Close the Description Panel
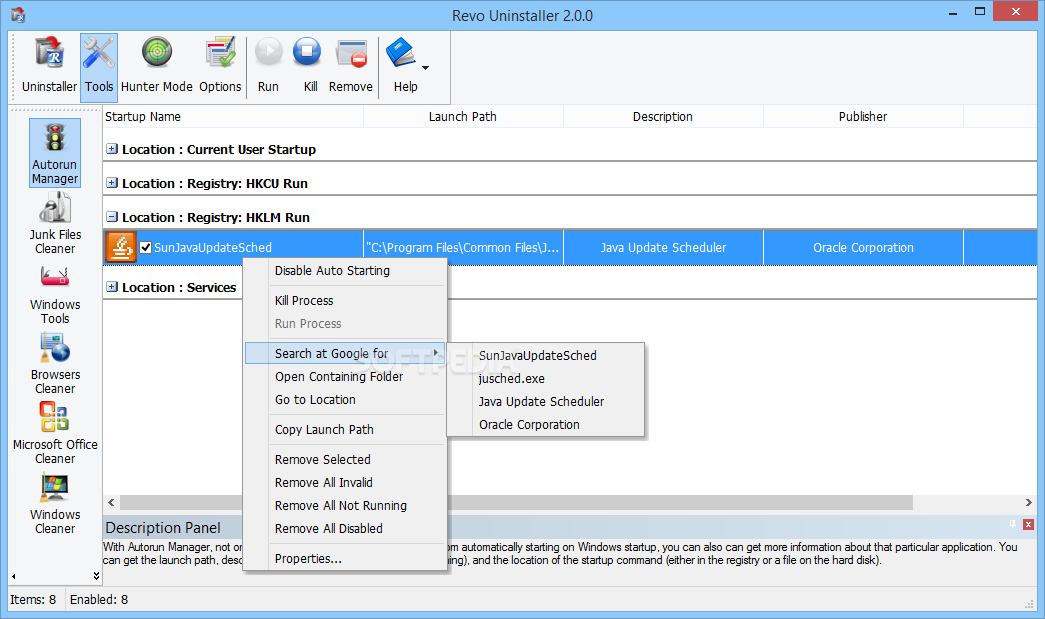 point(1028,524)
